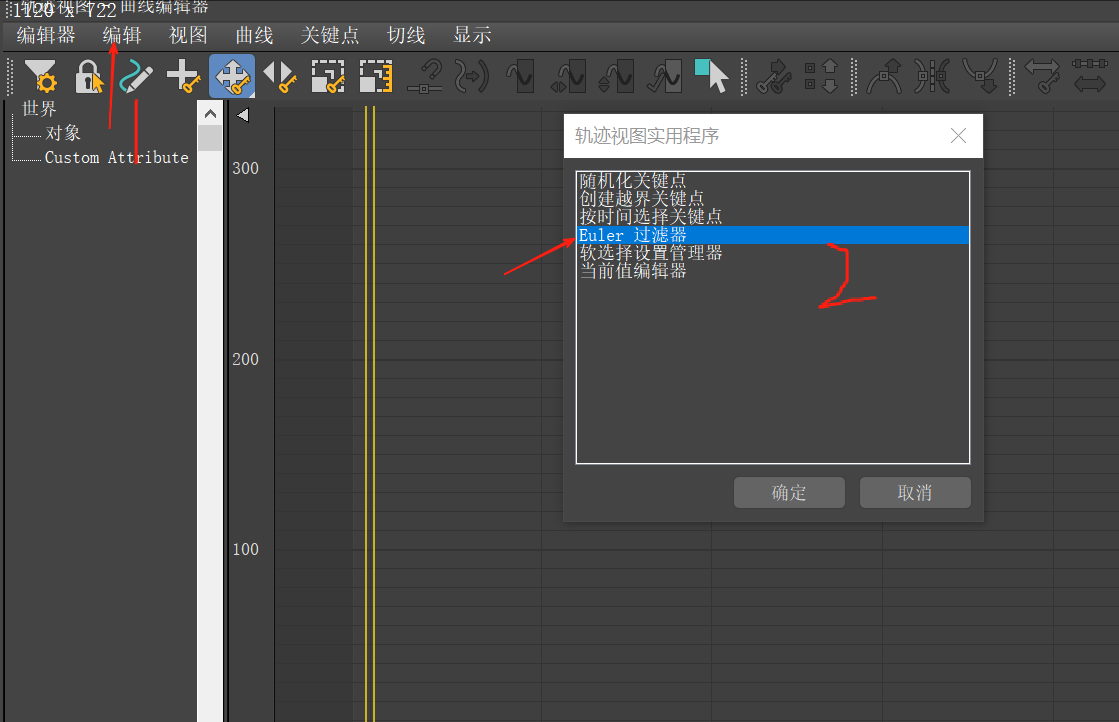Screen dimensions: 1119x722
Task: Click the Select Next Key icon
Action: pyautogui.click(x=774, y=76)
